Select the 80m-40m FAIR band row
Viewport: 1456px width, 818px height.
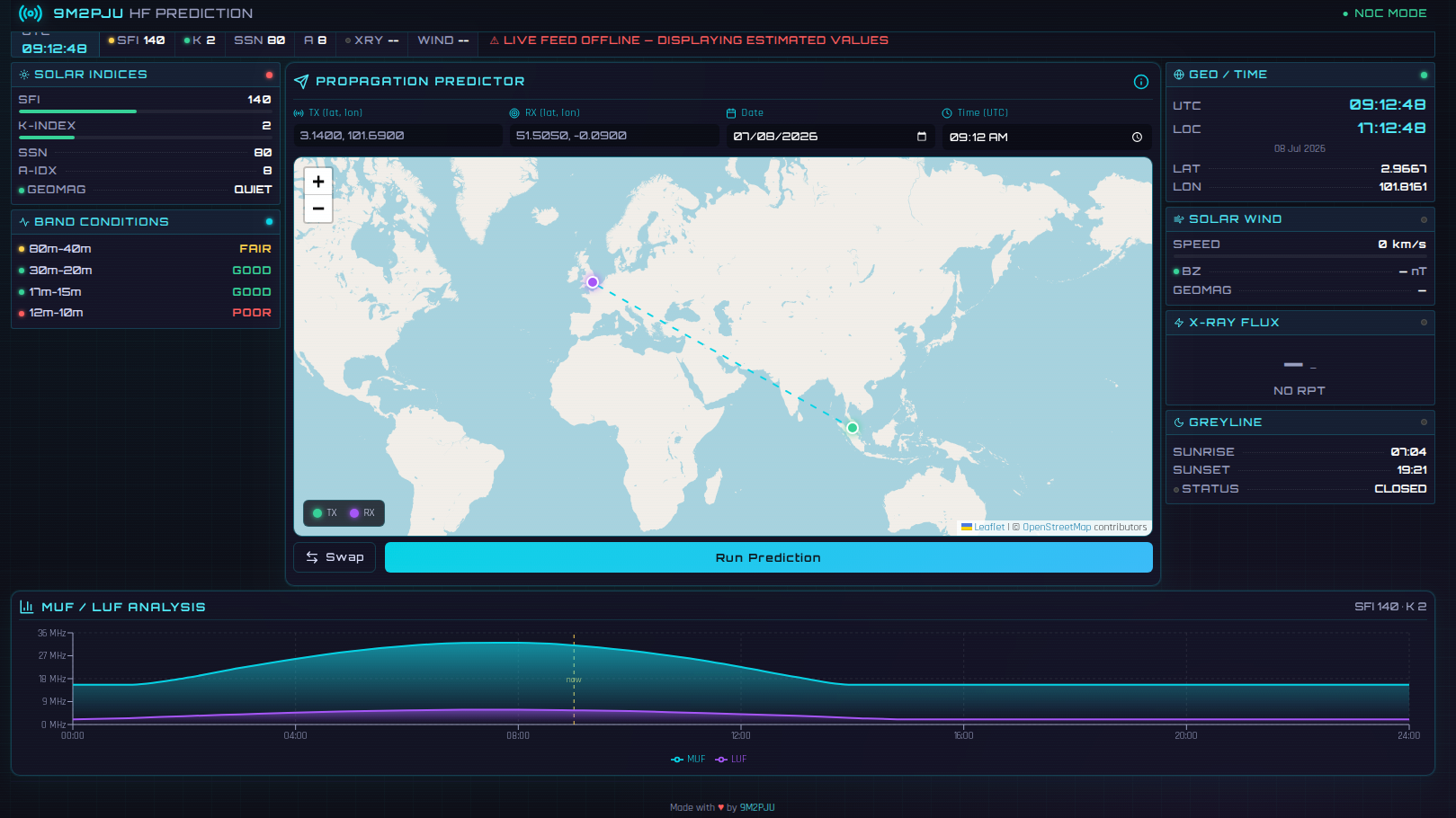(145, 249)
